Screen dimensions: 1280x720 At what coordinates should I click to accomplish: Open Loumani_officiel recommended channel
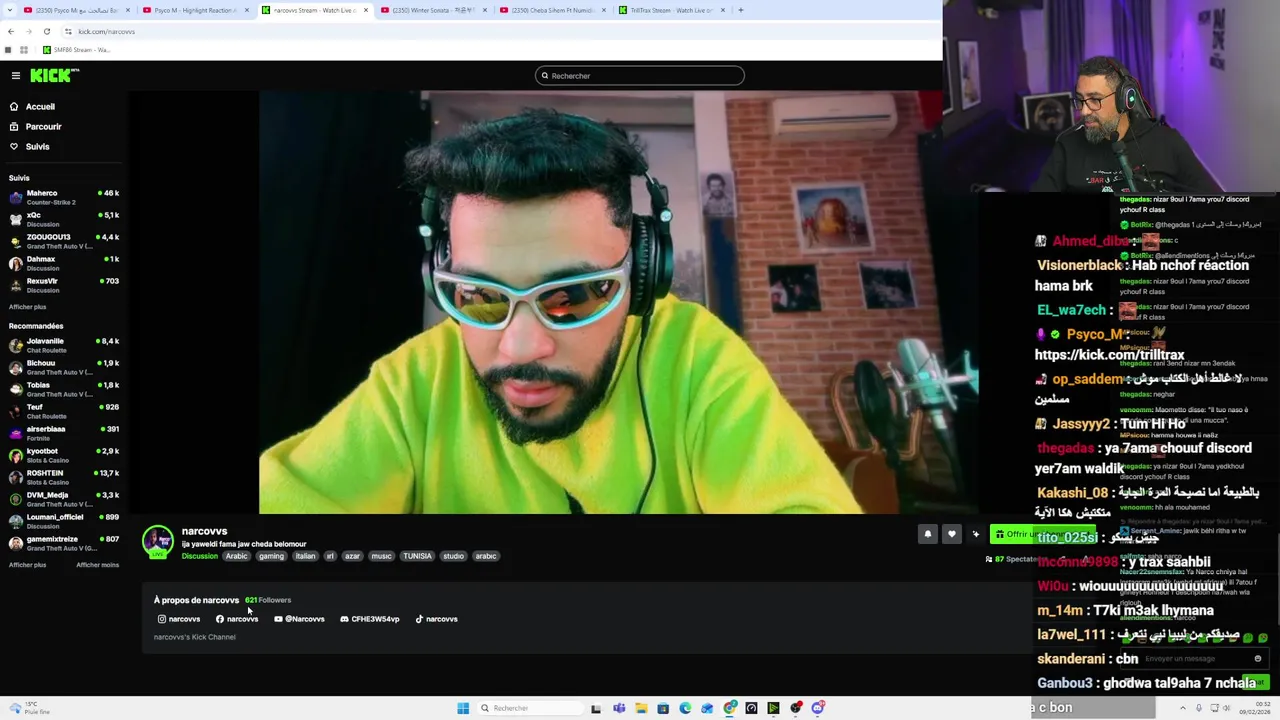coord(64,521)
